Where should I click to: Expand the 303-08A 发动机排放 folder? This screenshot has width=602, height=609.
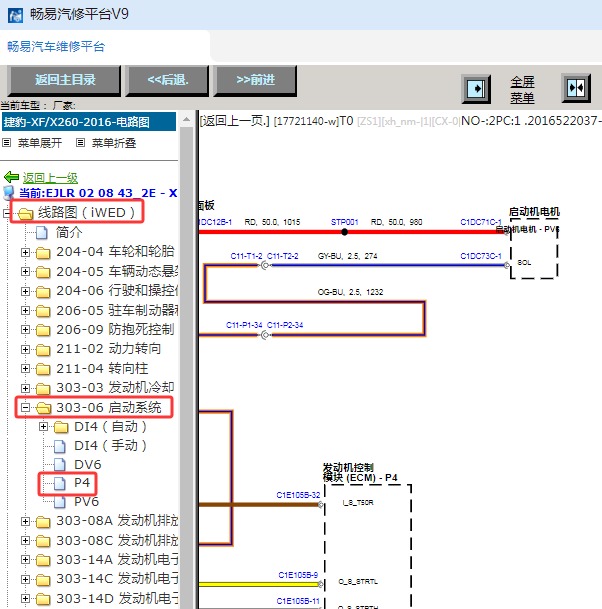tap(25, 521)
